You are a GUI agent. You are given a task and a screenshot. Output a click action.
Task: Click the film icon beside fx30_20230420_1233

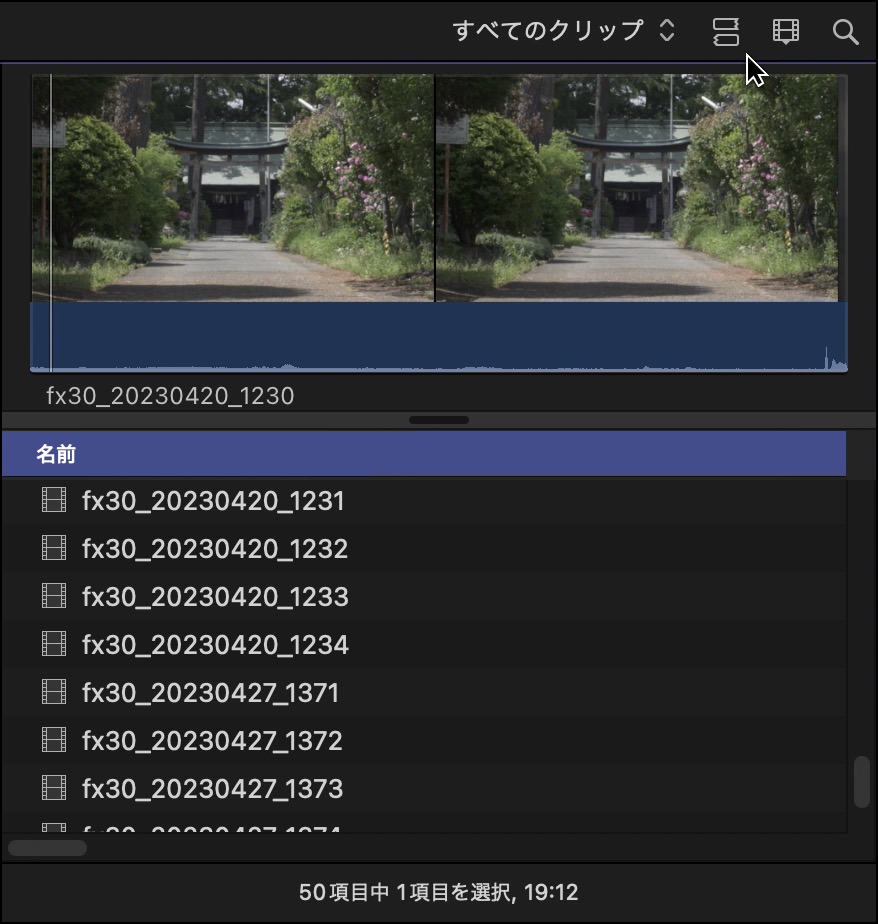54,596
